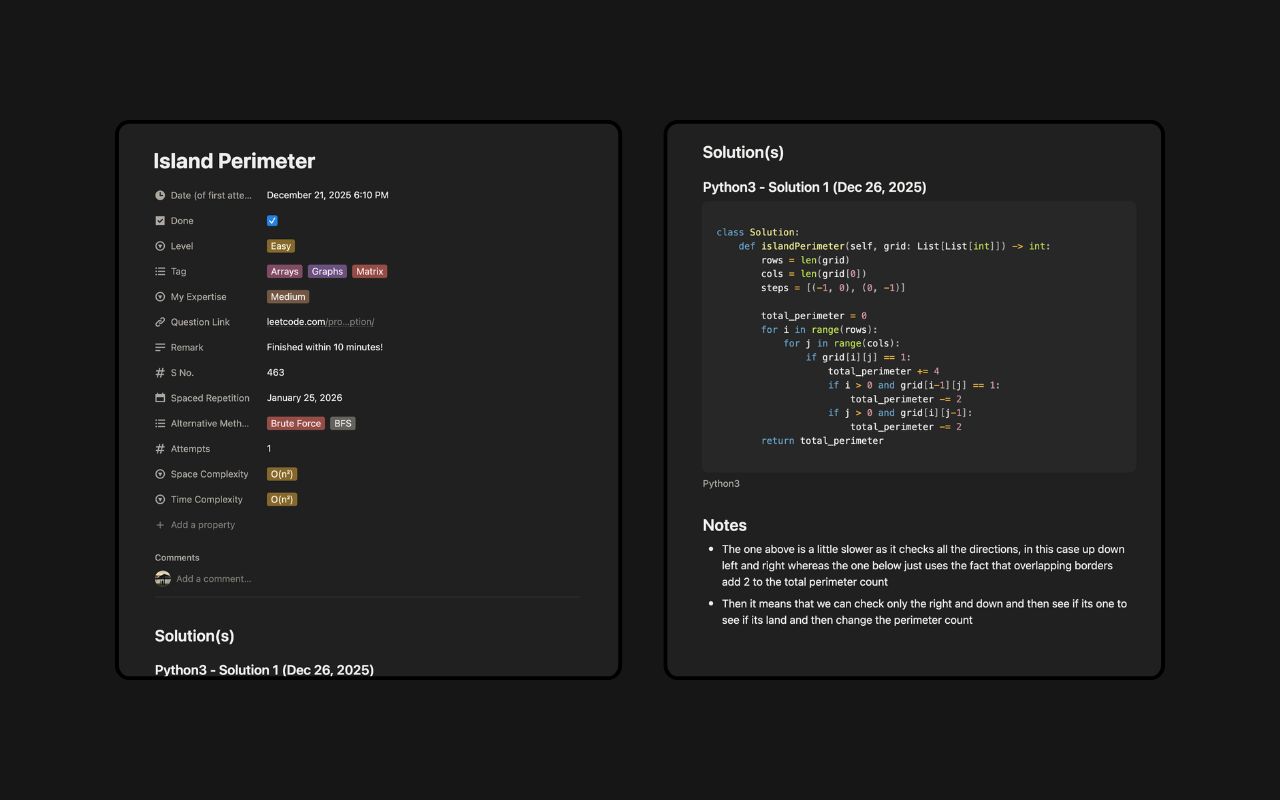Open the Level dropdown showing Easy

click(280, 245)
